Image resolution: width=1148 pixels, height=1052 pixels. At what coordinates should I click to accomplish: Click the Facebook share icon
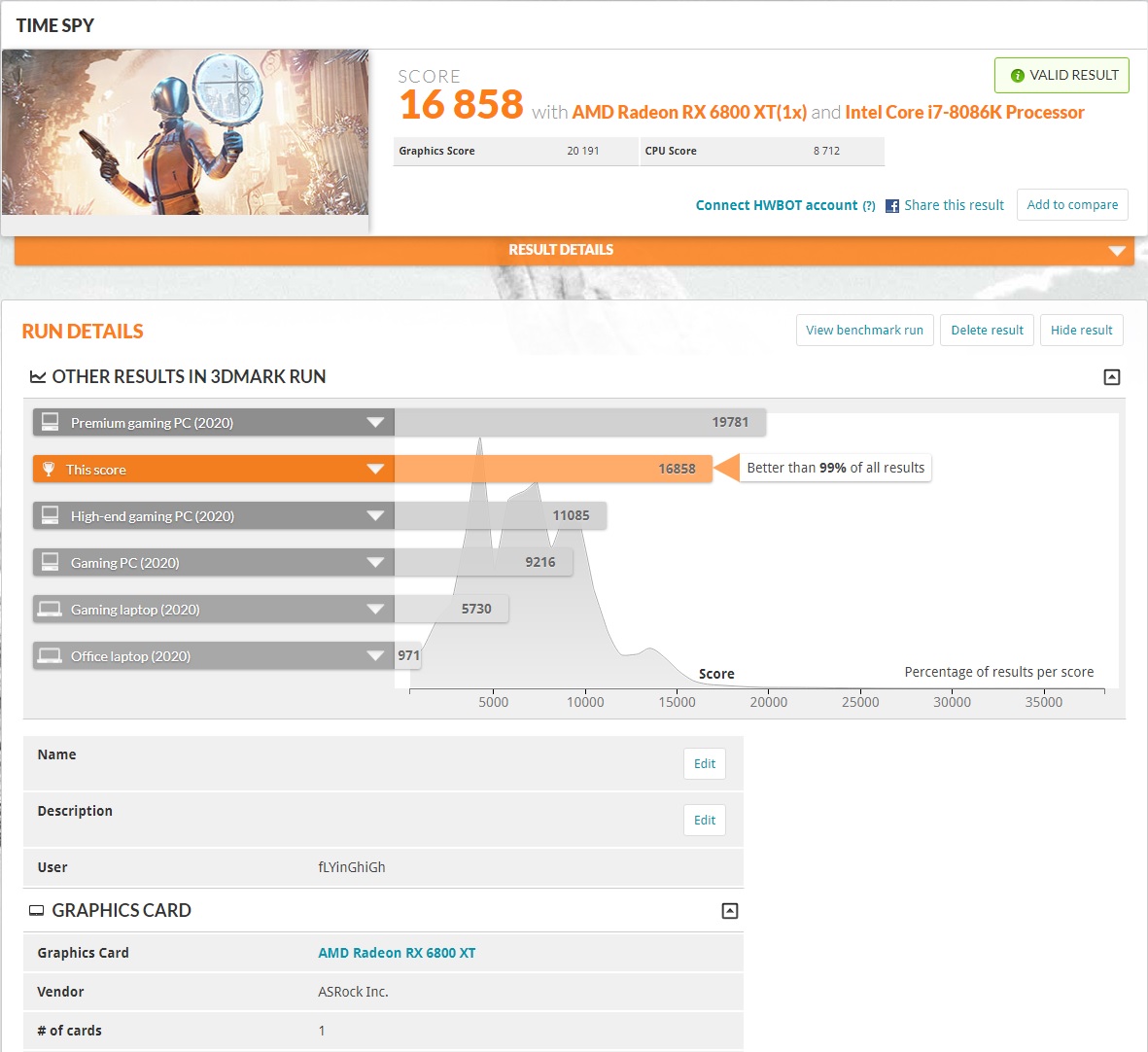[891, 206]
